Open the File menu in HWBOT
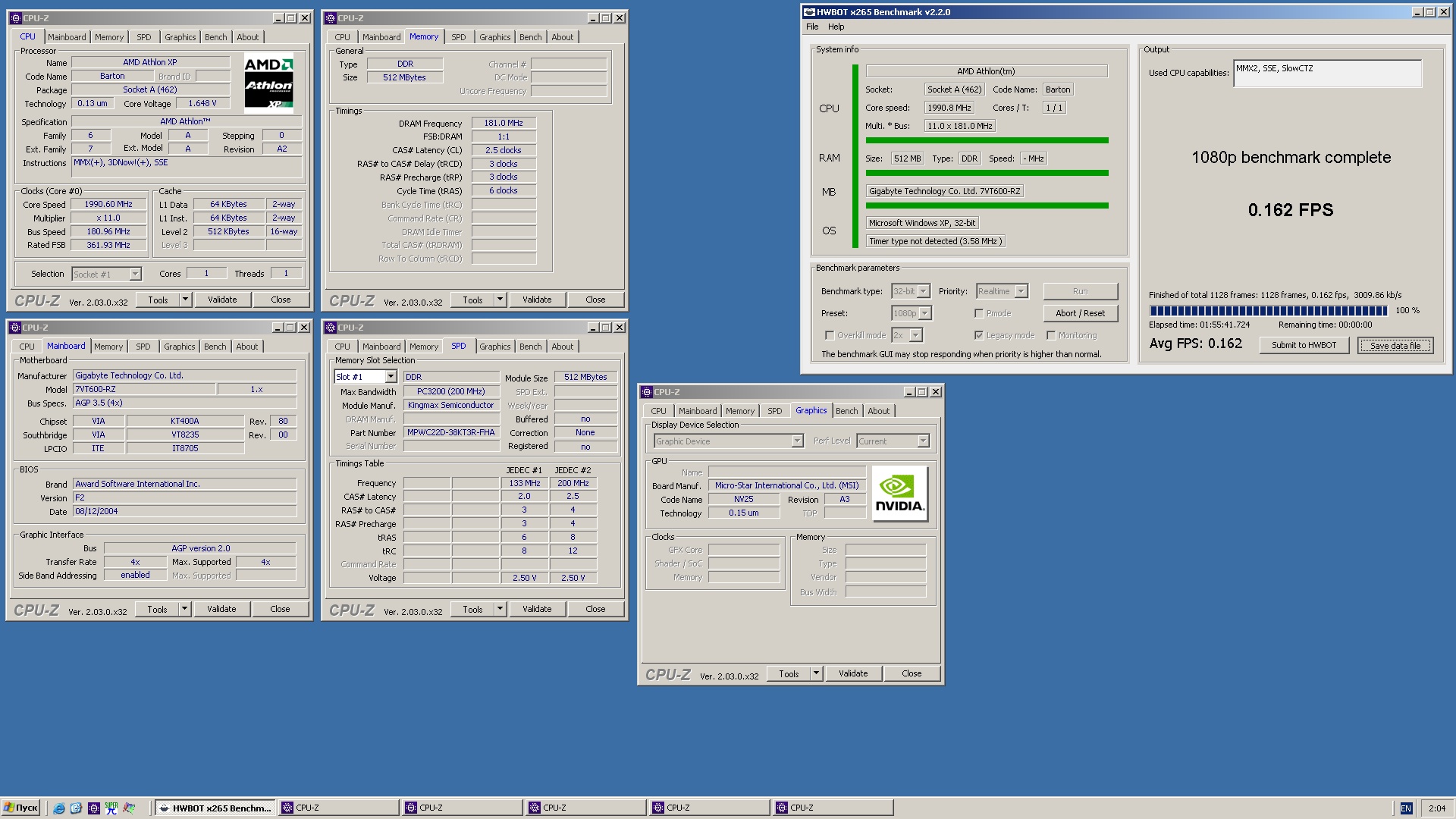This screenshot has width=1456, height=819. (x=812, y=27)
